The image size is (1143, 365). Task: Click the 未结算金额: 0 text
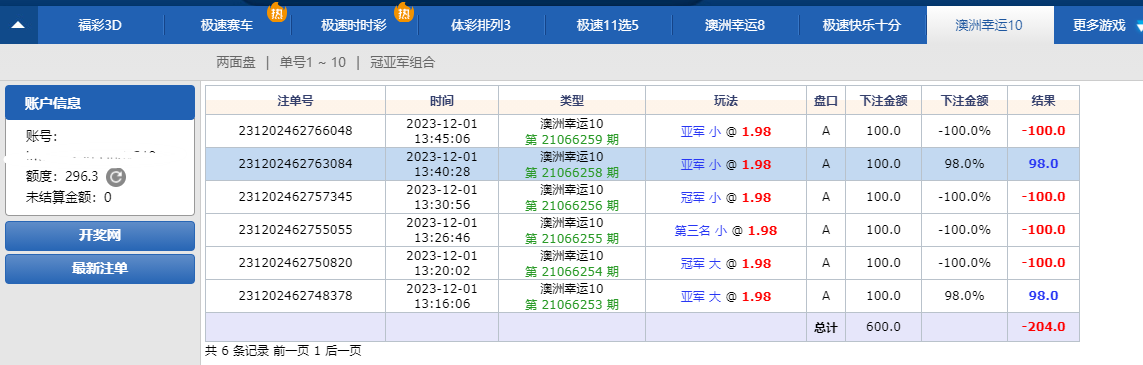69,197
